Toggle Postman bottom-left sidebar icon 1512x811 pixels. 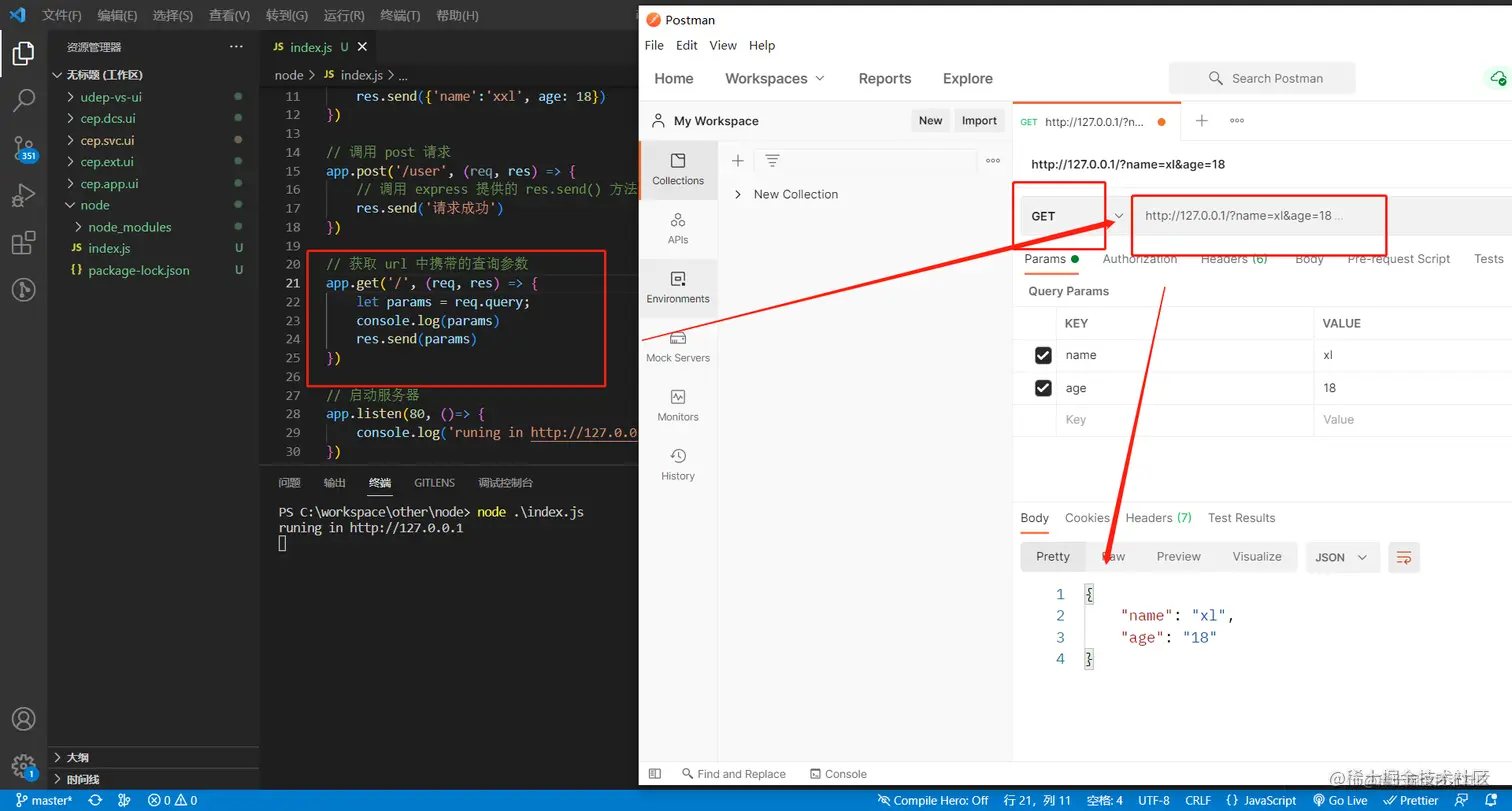click(655, 774)
